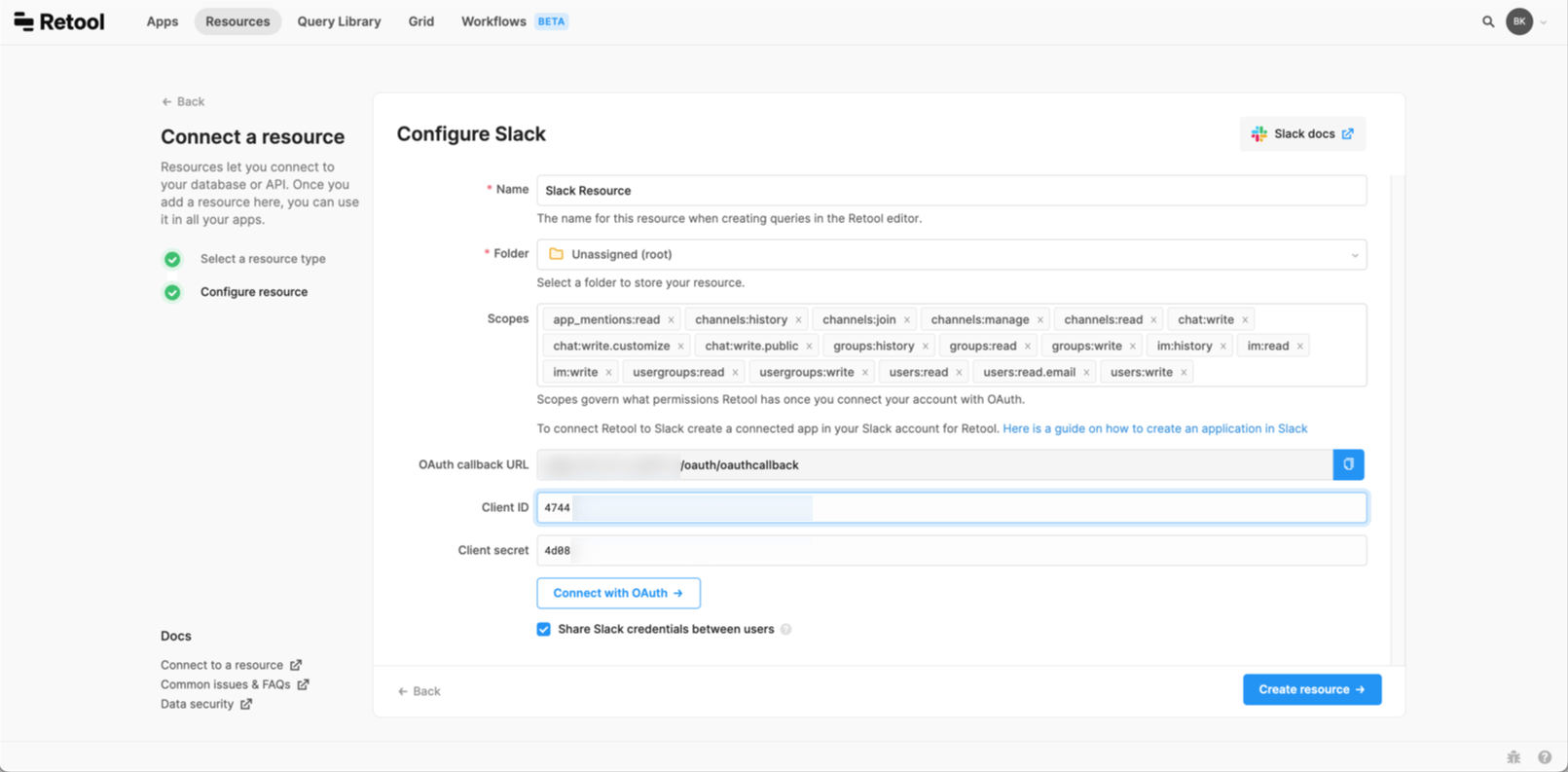Open the Slack application guide link
Image resolution: width=1568 pixels, height=772 pixels.
1154,428
